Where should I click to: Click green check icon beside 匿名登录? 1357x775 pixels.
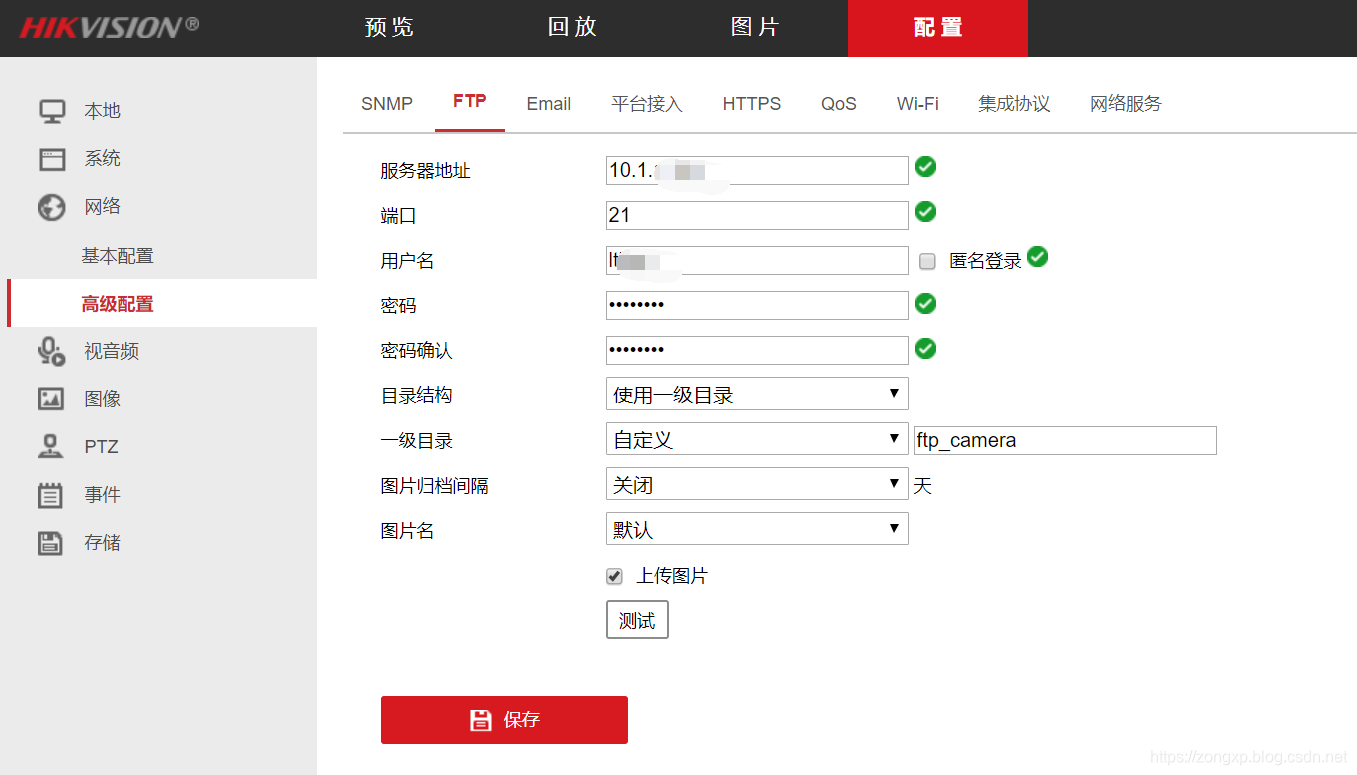coord(1038,257)
